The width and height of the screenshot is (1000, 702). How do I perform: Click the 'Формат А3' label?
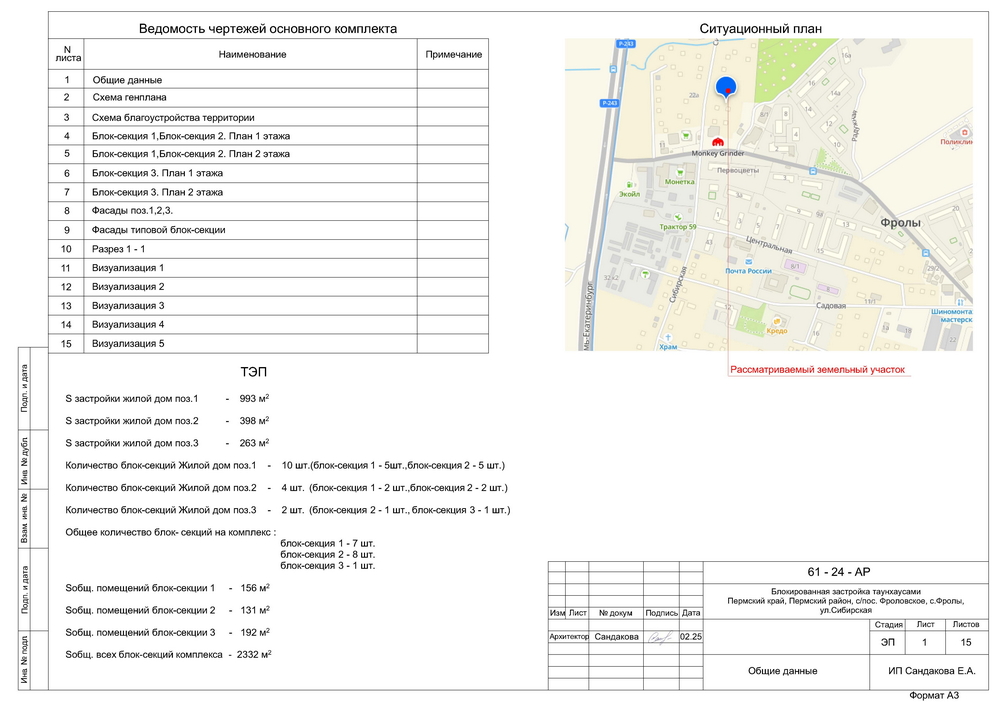click(x=934, y=696)
